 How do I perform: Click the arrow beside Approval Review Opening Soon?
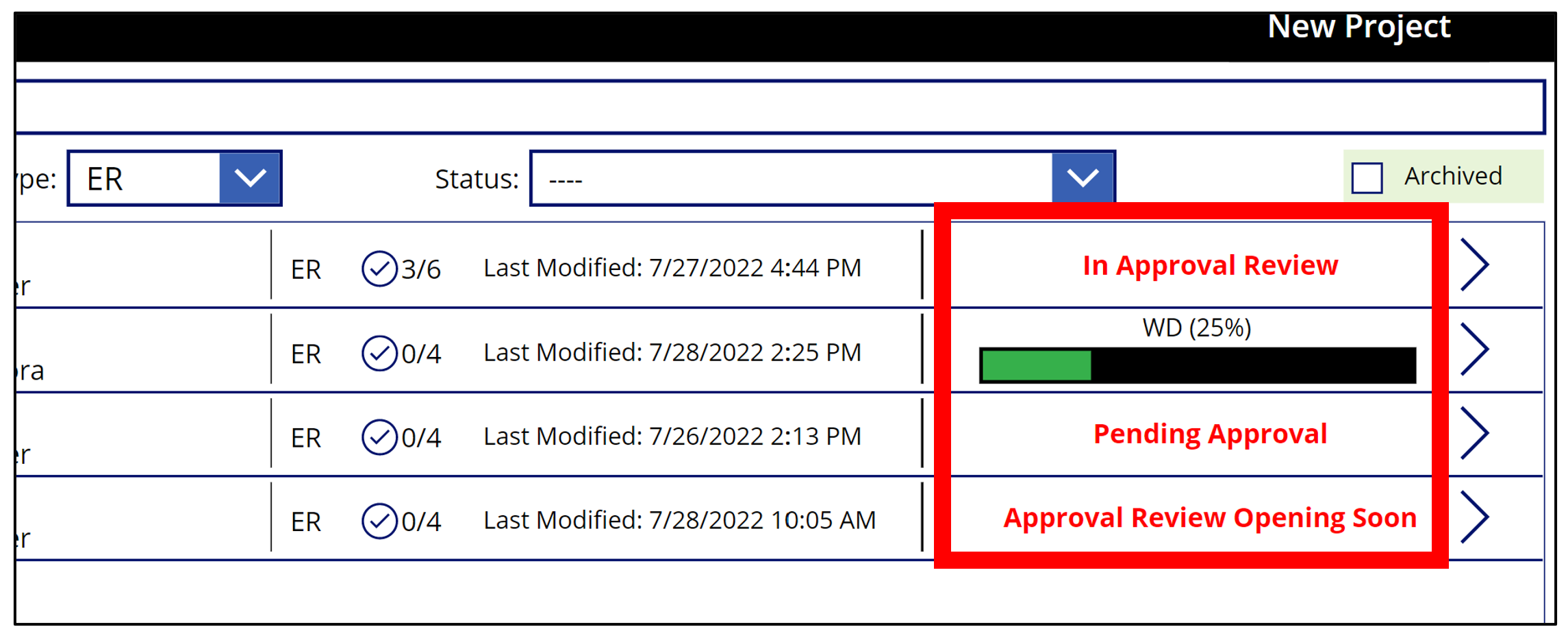[x=1474, y=517]
